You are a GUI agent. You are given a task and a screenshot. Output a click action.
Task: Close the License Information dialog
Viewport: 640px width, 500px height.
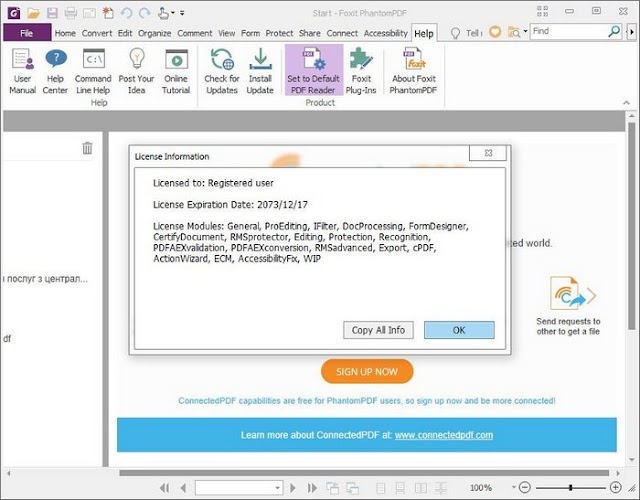click(488, 153)
